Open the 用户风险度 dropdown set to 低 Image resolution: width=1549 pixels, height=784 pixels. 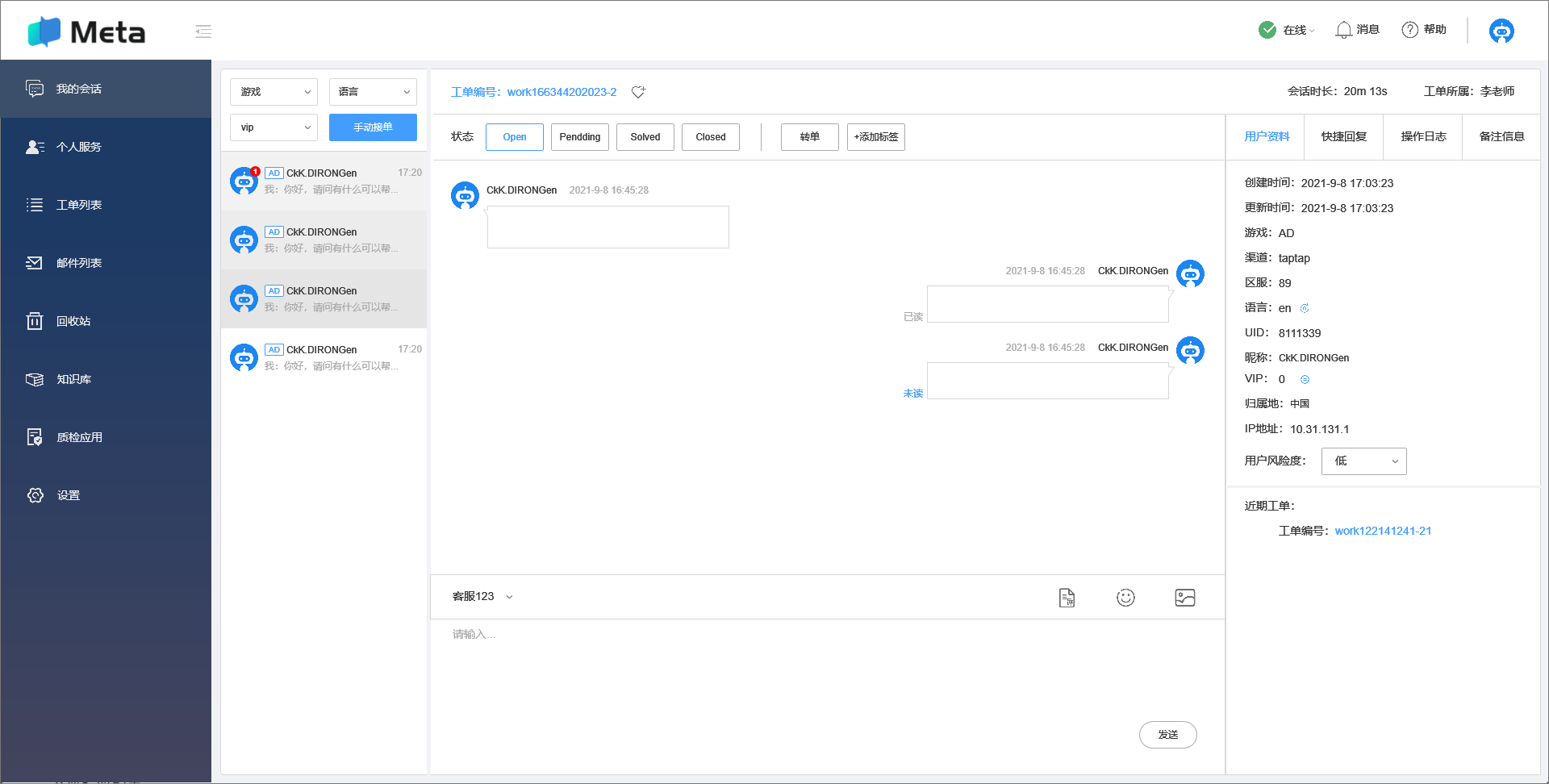(1363, 461)
